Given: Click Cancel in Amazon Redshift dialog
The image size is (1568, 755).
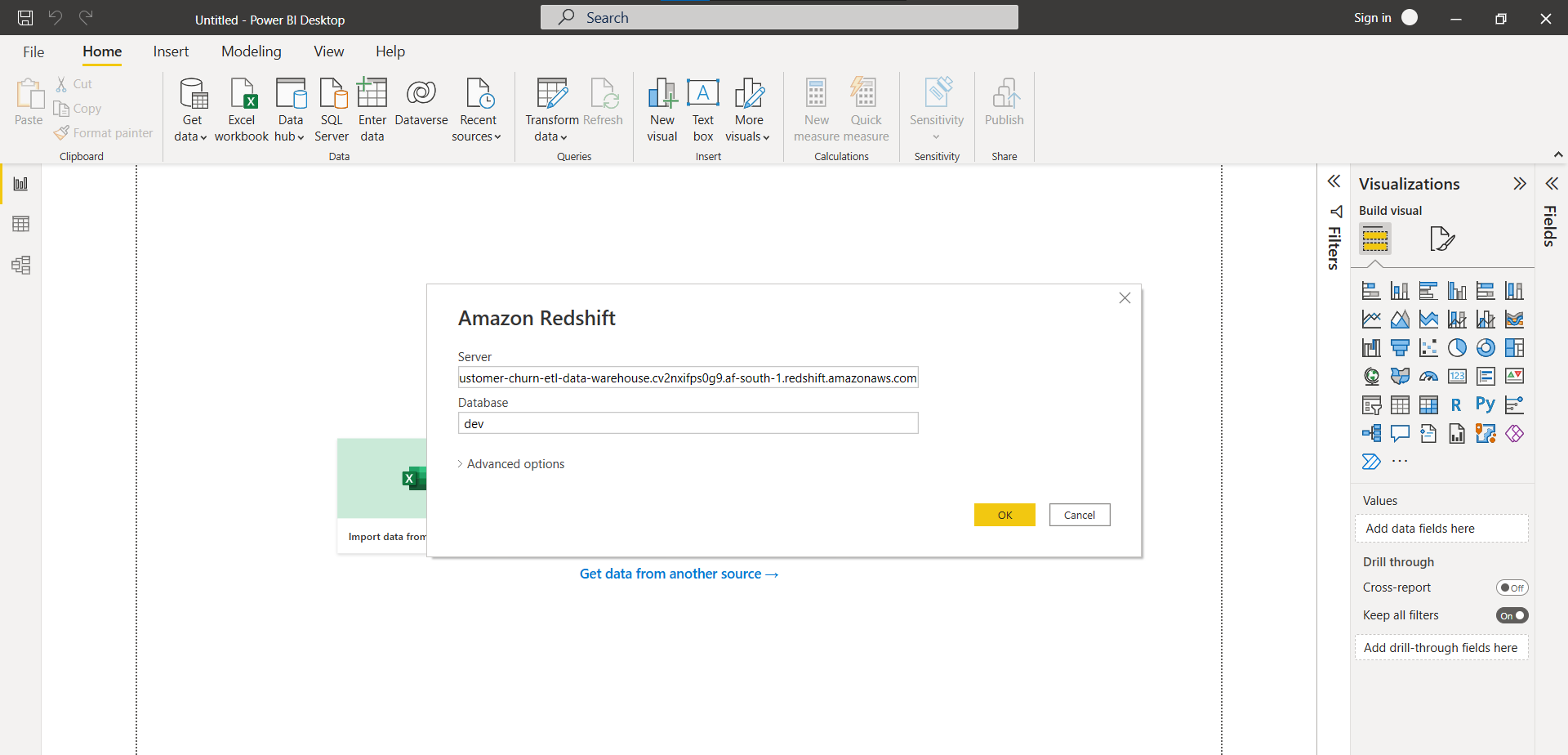Looking at the screenshot, I should [x=1080, y=515].
